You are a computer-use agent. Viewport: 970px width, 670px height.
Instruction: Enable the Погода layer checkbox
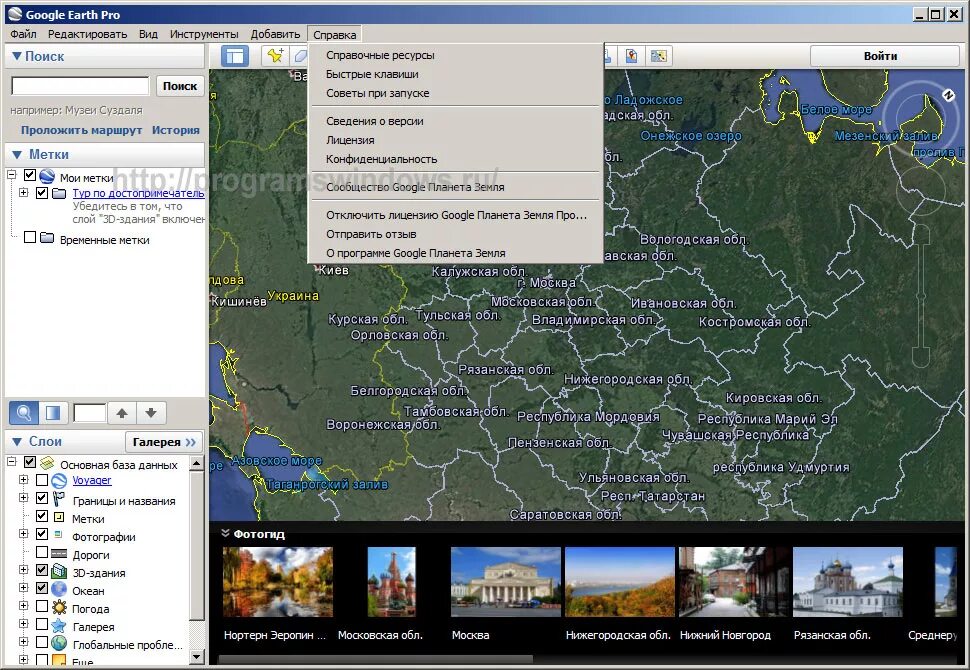tap(41, 606)
